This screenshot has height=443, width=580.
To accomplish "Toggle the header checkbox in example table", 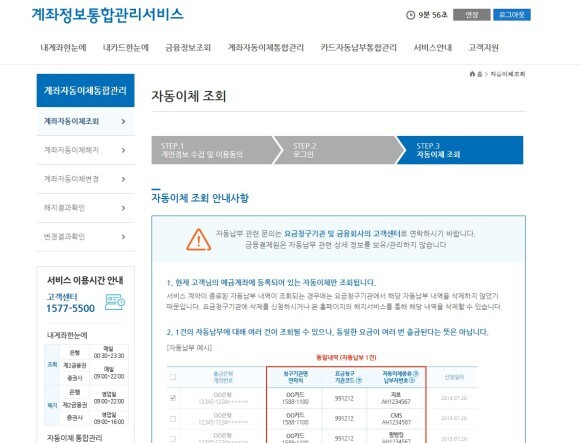I will (173, 377).
